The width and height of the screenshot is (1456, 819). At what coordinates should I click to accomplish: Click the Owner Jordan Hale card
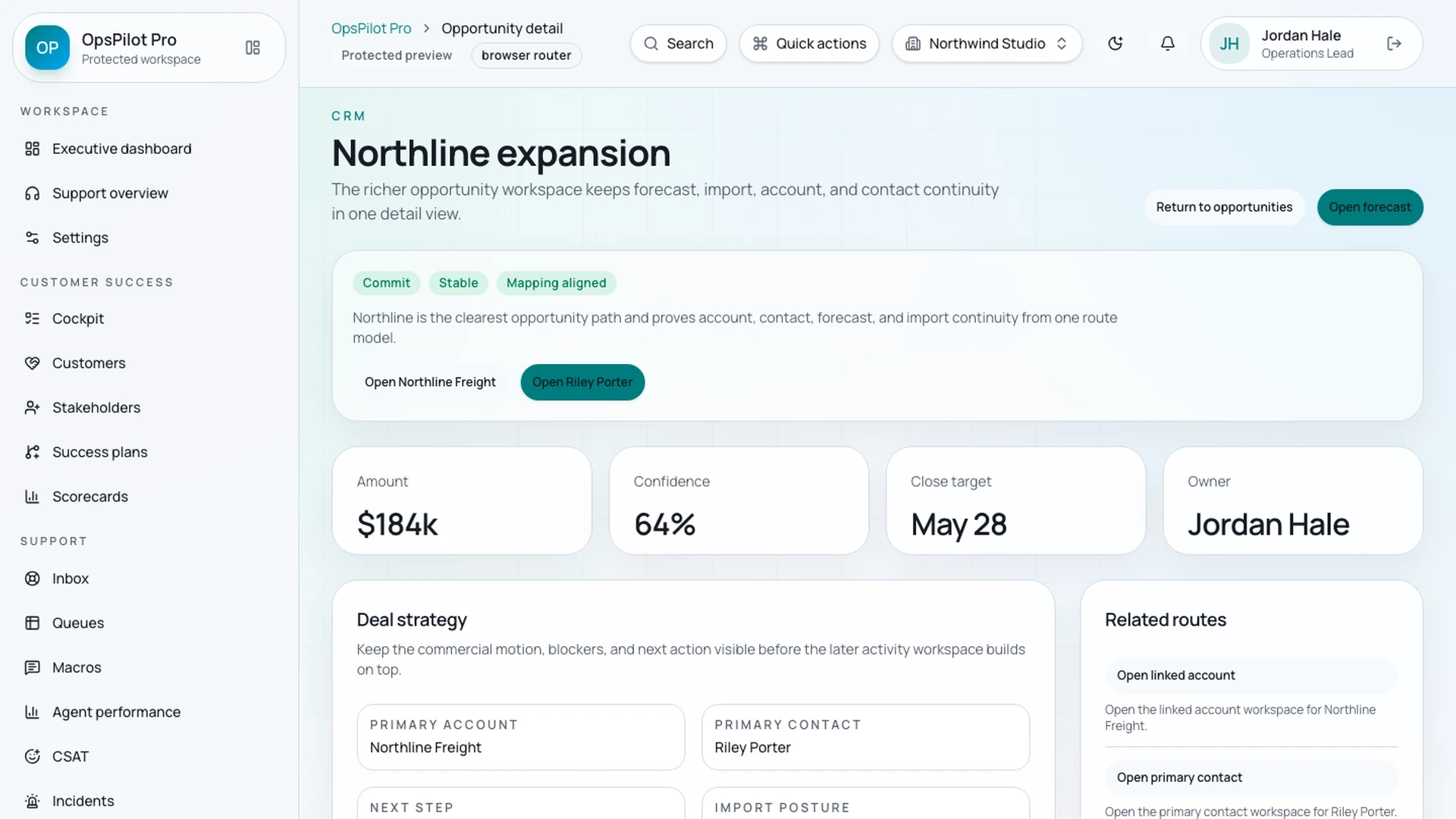pyautogui.click(x=1293, y=500)
